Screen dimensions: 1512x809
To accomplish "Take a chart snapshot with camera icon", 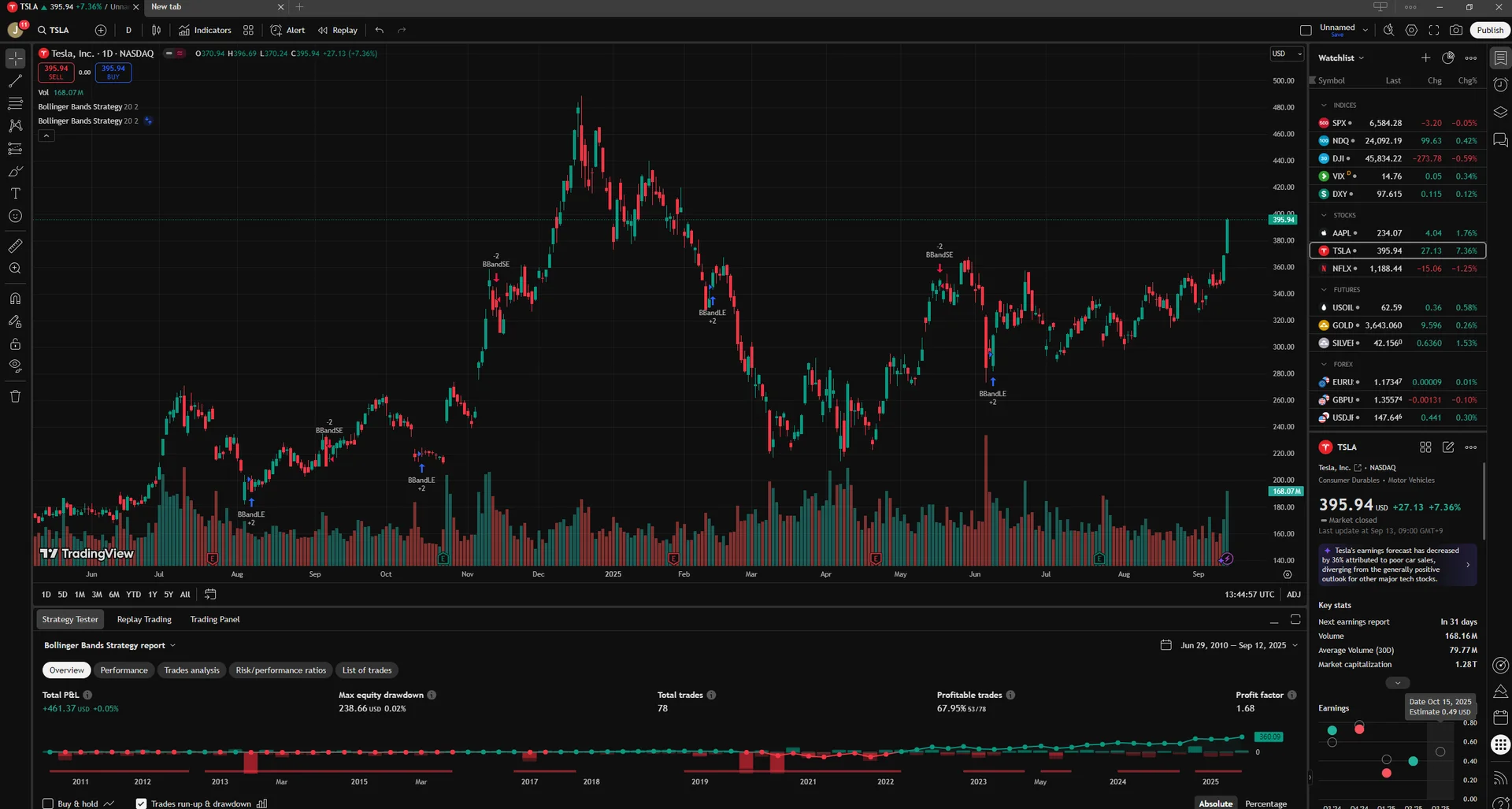I will point(1456,30).
